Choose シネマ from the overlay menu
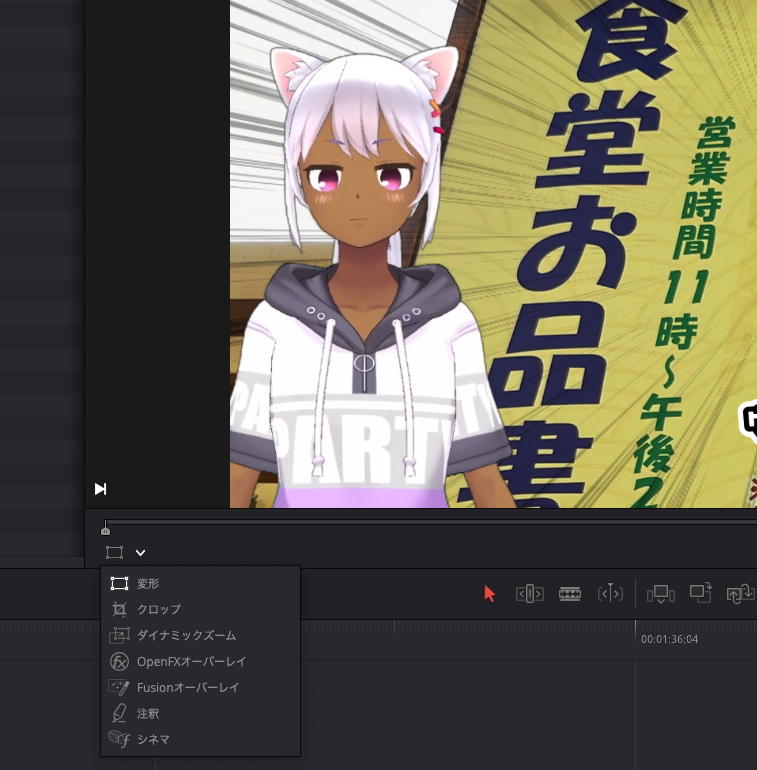Viewport: 757px width, 770px height. click(153, 739)
